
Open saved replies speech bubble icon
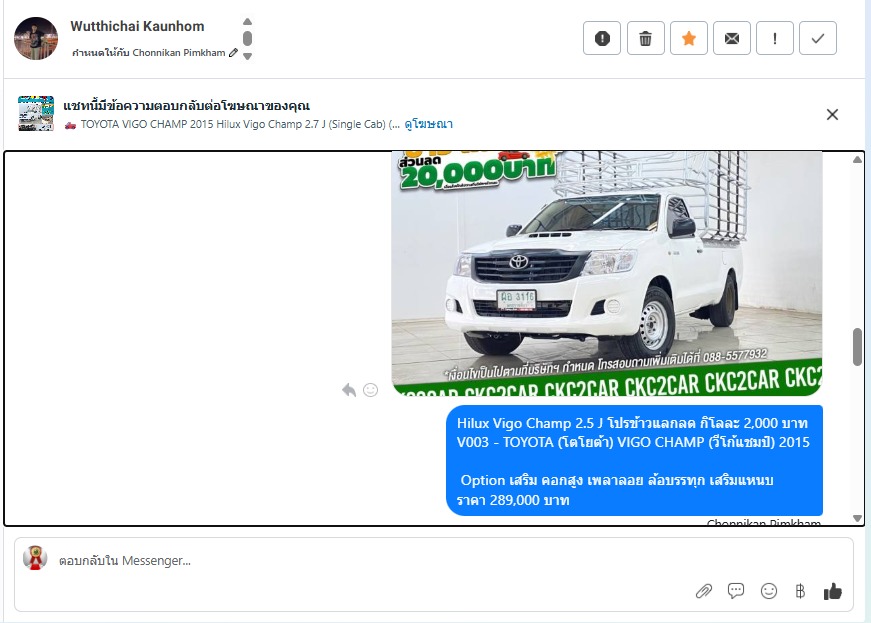[x=736, y=591]
